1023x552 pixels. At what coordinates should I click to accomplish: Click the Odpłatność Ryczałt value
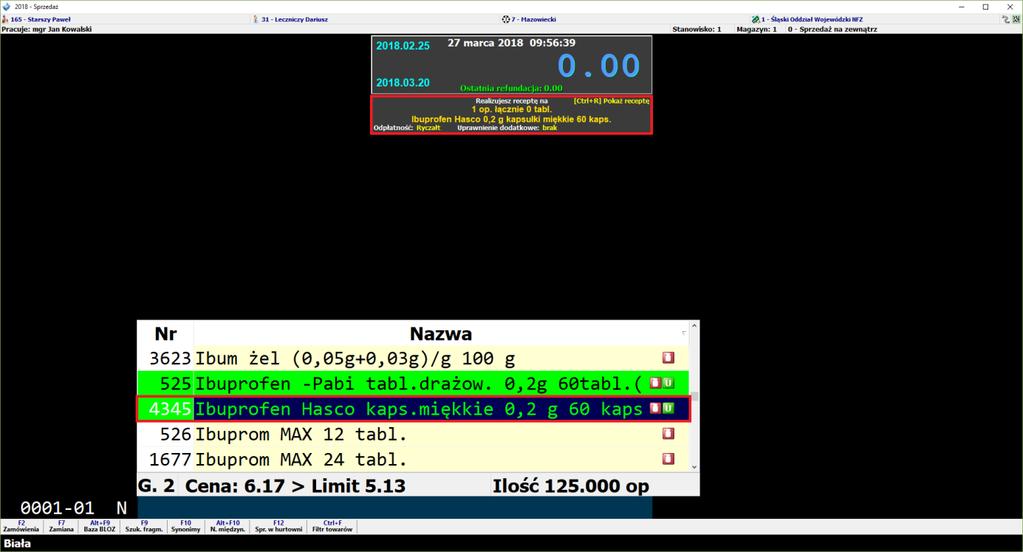[428, 128]
